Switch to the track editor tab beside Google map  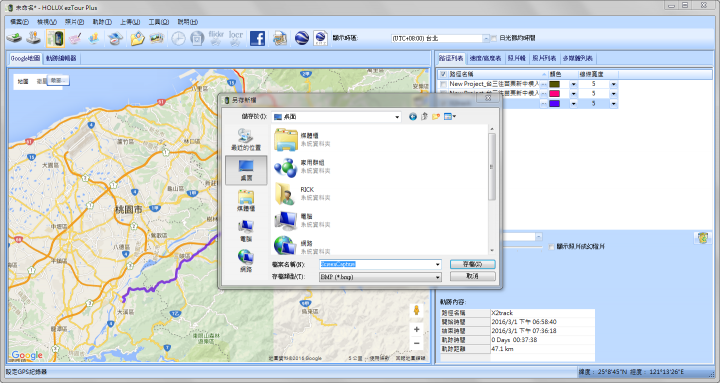61,58
